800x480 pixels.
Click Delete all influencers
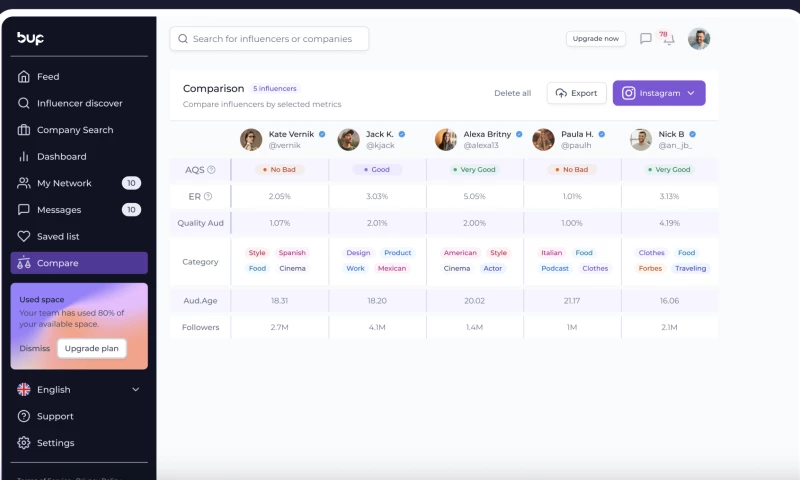pos(512,93)
